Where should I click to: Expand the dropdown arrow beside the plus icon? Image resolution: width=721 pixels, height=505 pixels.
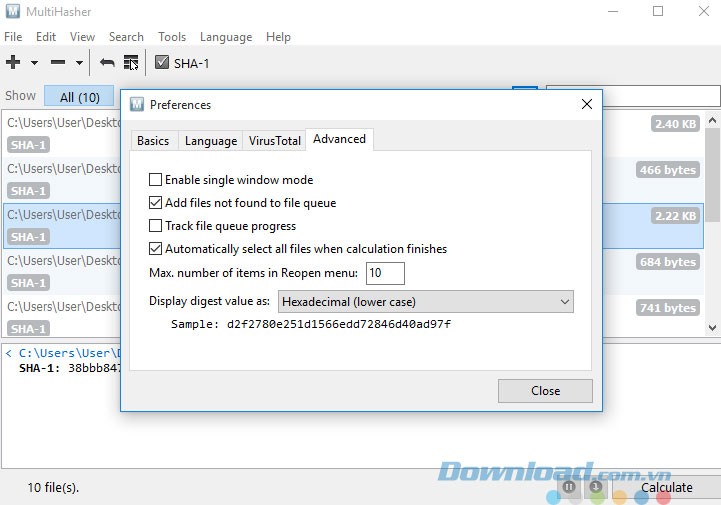[34, 63]
